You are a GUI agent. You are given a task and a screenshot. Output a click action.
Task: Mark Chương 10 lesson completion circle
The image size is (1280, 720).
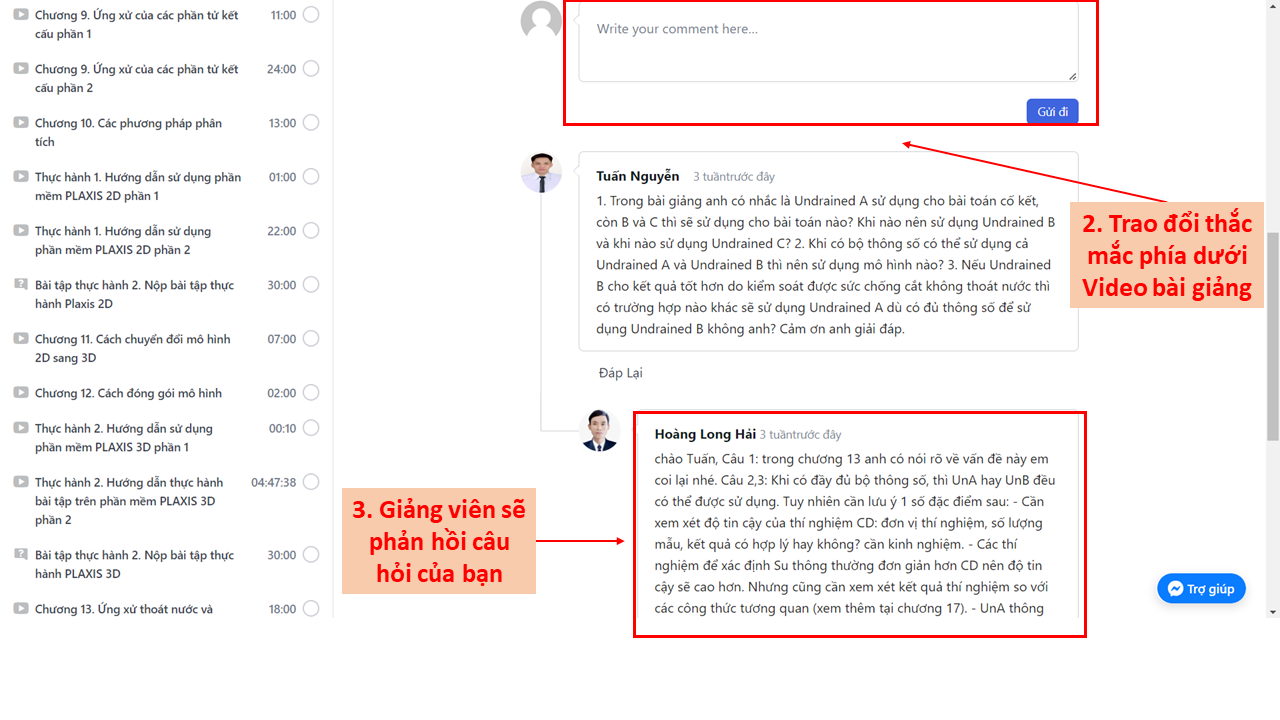point(311,123)
